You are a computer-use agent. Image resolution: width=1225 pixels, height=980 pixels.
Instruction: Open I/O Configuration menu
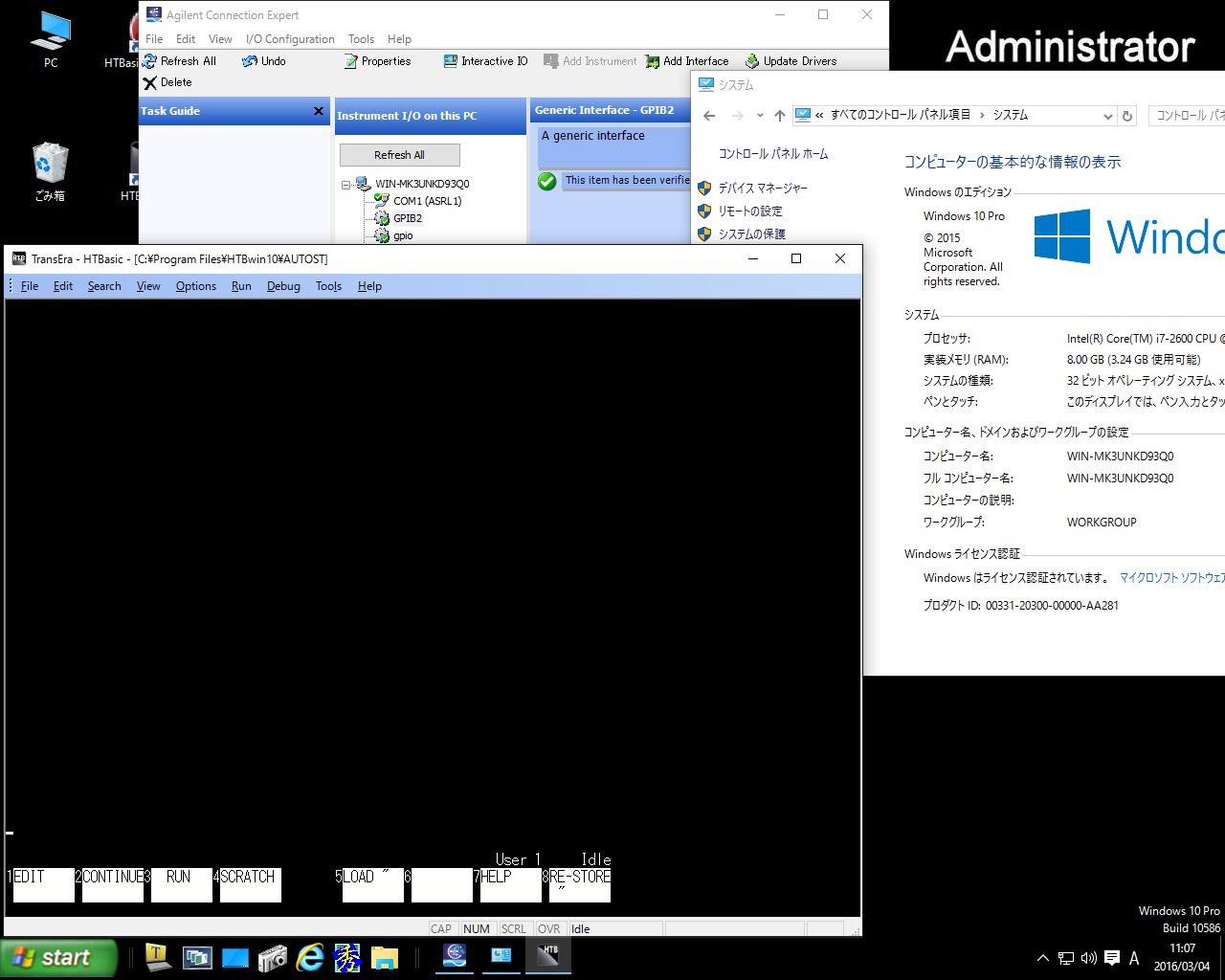[290, 39]
